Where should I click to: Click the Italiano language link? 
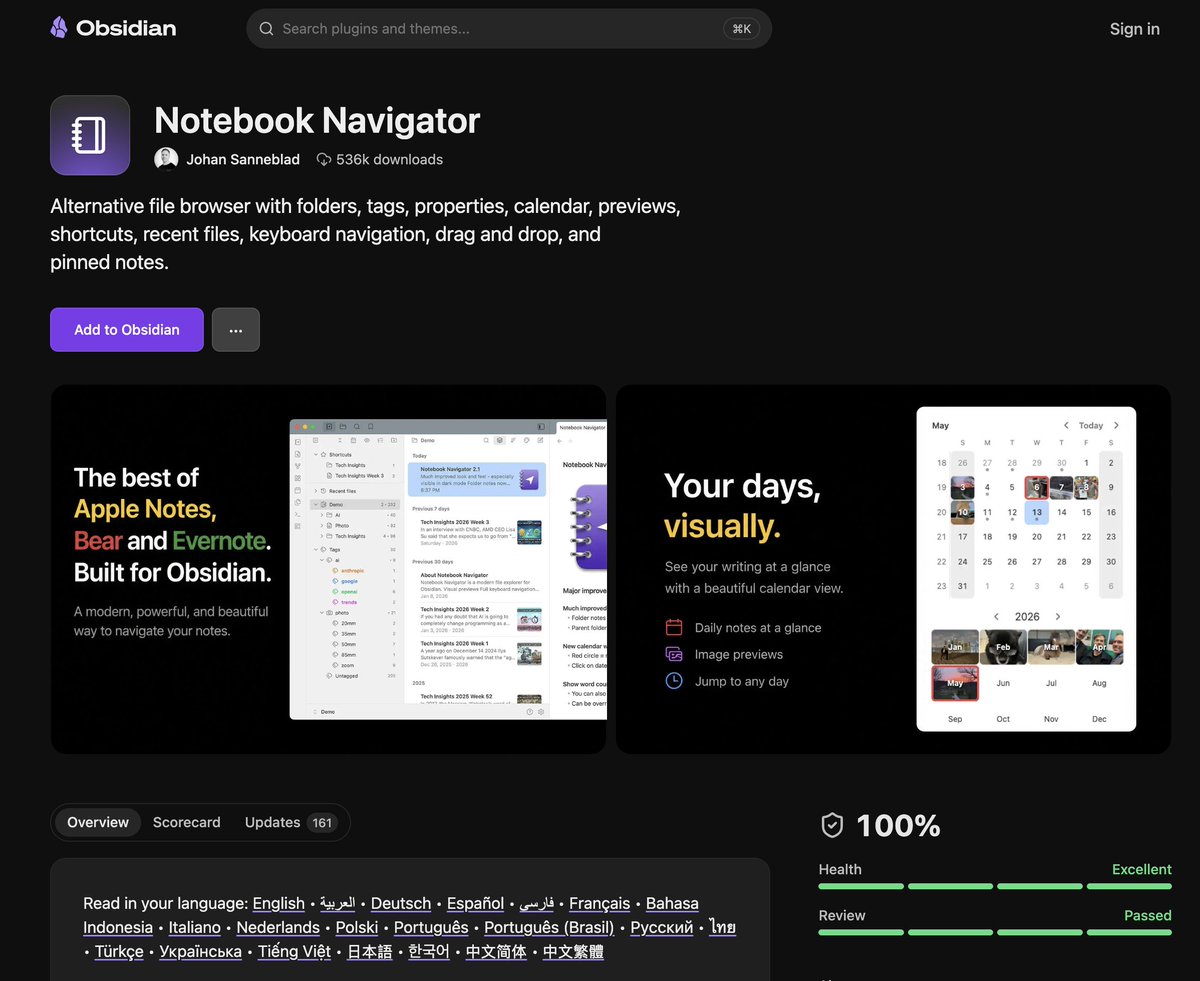(195, 927)
